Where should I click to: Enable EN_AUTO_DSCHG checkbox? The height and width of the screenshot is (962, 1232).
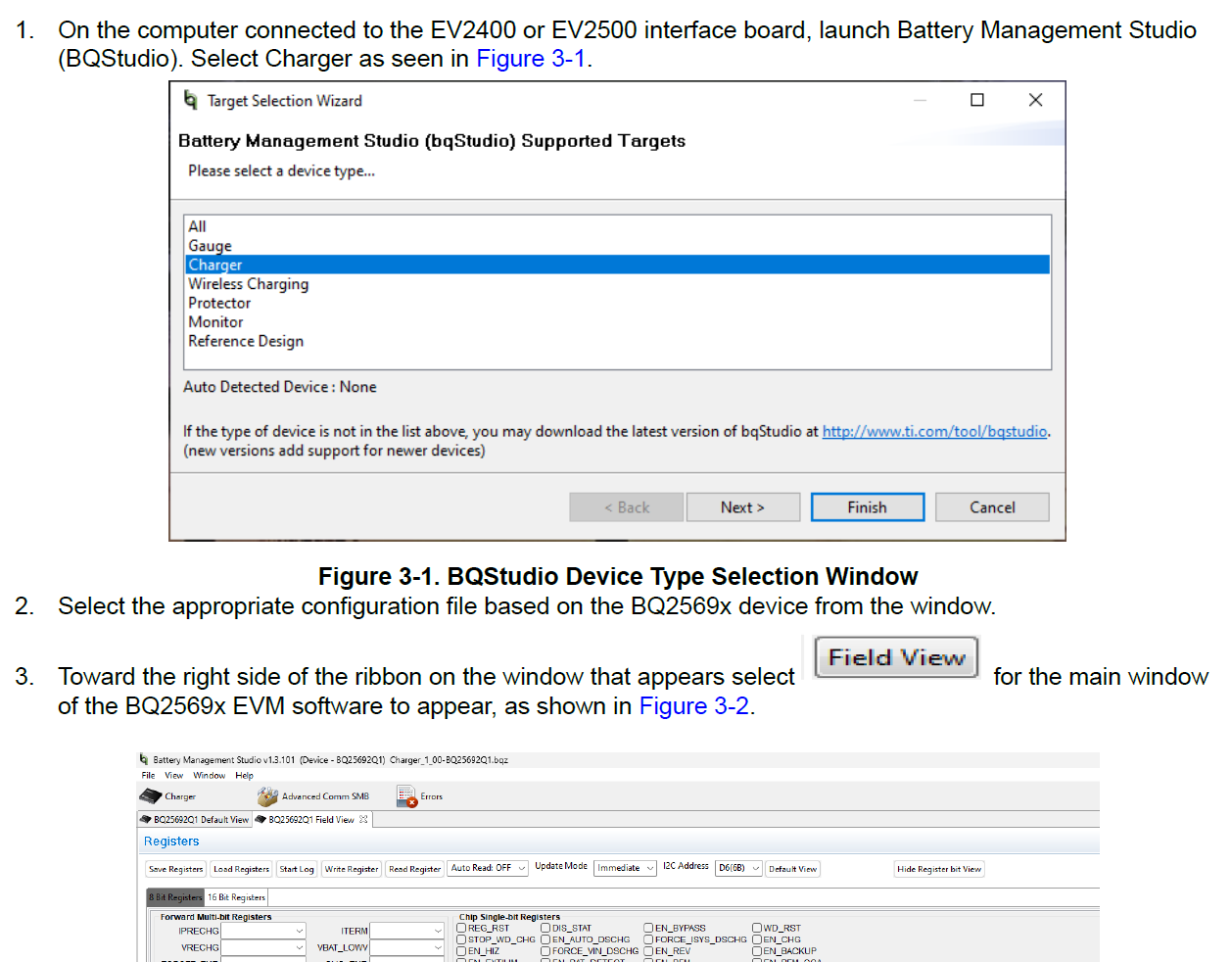(x=545, y=939)
